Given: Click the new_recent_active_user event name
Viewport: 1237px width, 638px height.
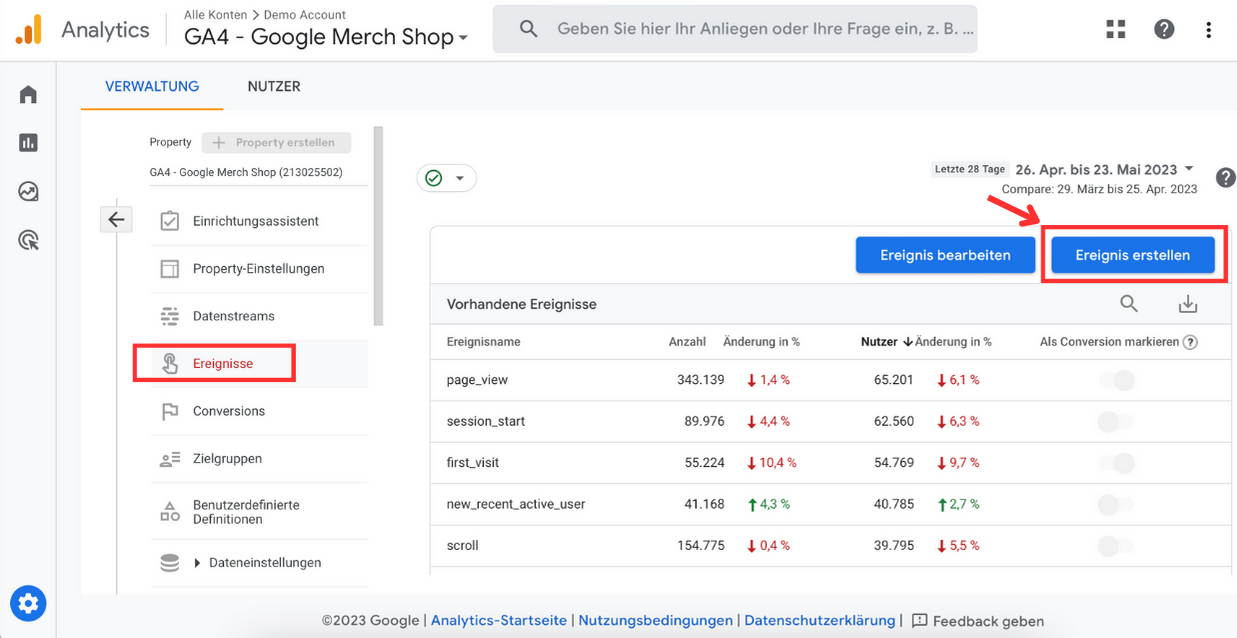Looking at the screenshot, I should 516,504.
